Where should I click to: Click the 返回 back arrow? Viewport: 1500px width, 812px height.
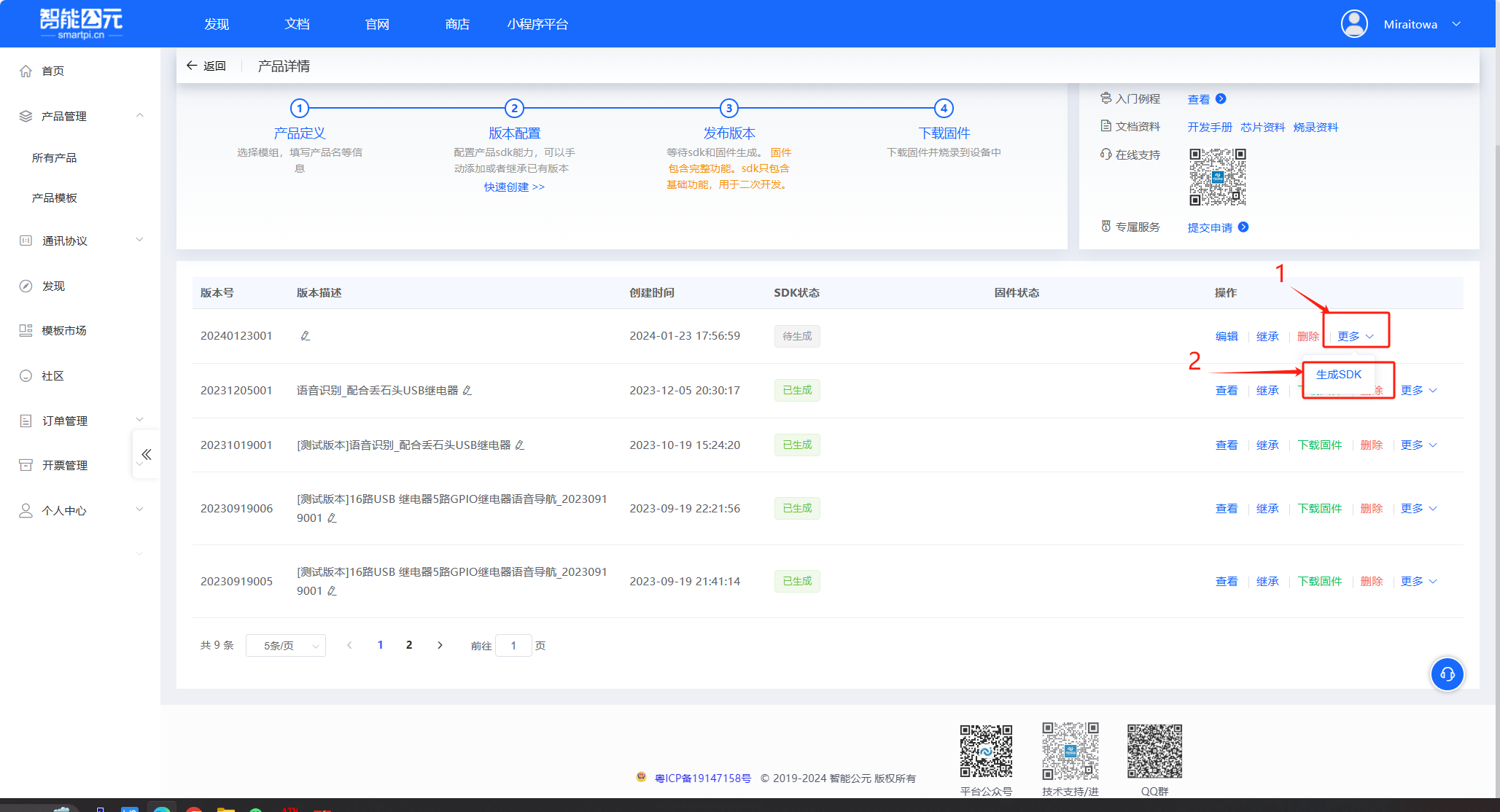tap(192, 66)
